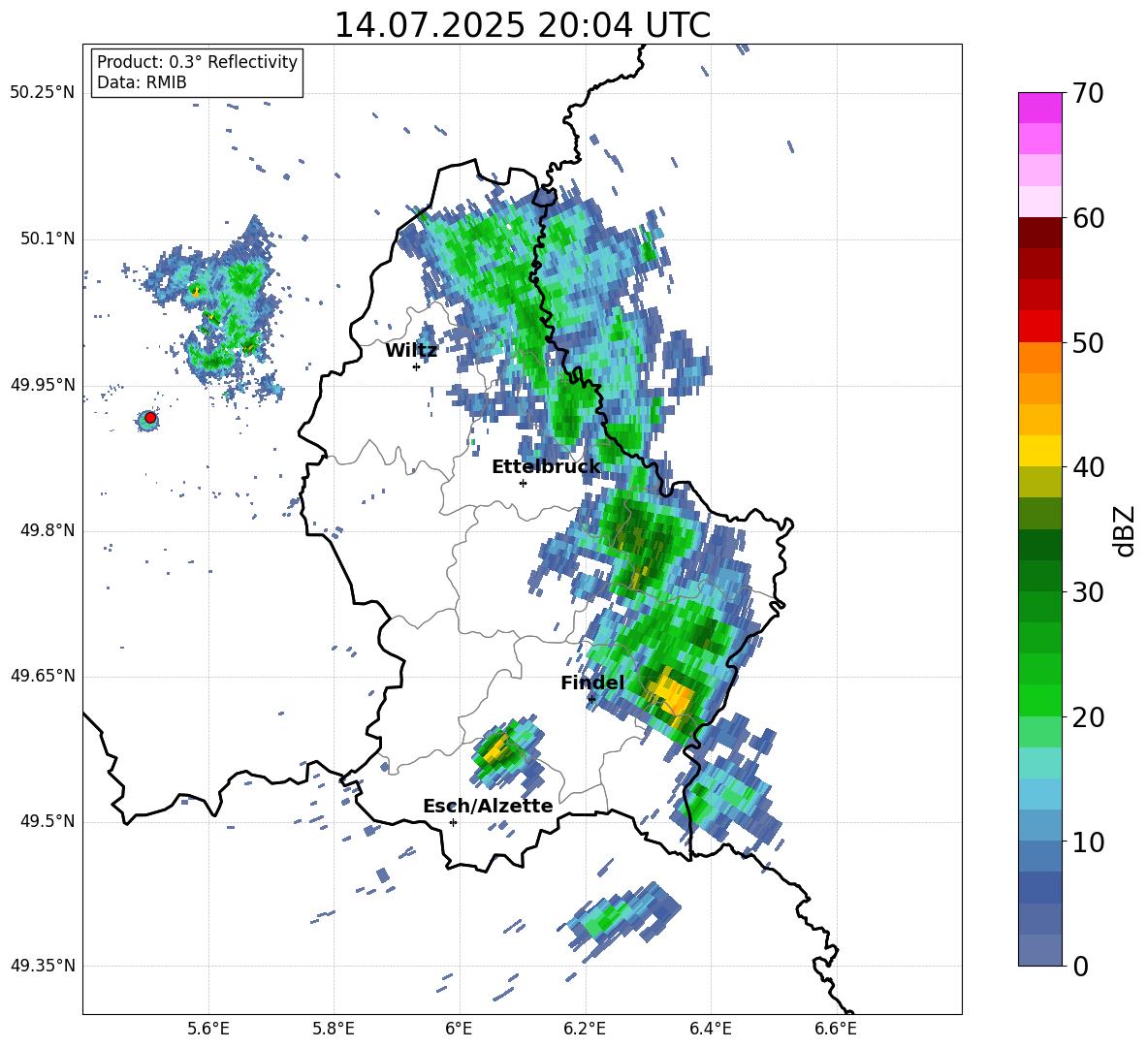The image size is (1148, 1048).
Task: Click the cross marker under Esch/Alzette
Action: coord(453,822)
